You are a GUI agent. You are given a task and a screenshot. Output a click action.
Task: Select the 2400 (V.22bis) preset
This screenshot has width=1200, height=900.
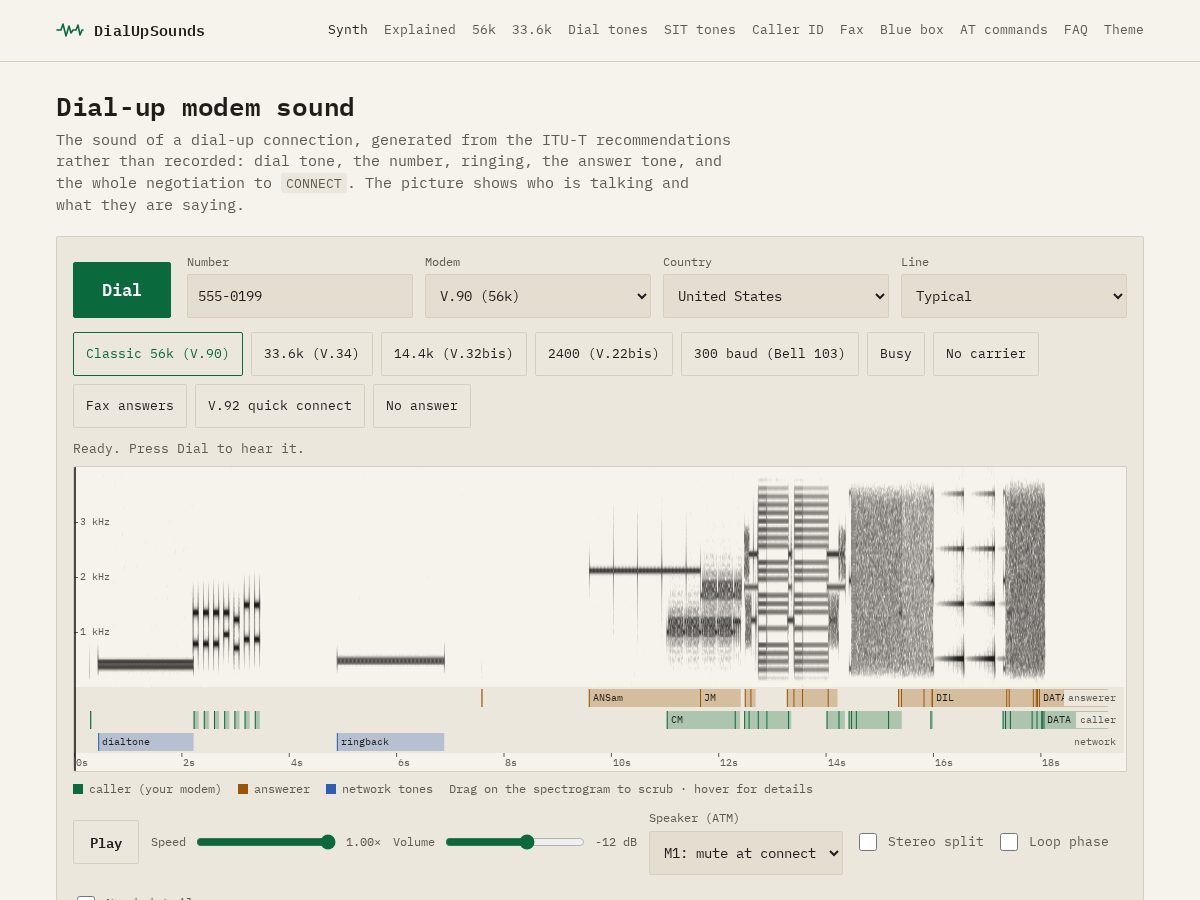point(604,354)
